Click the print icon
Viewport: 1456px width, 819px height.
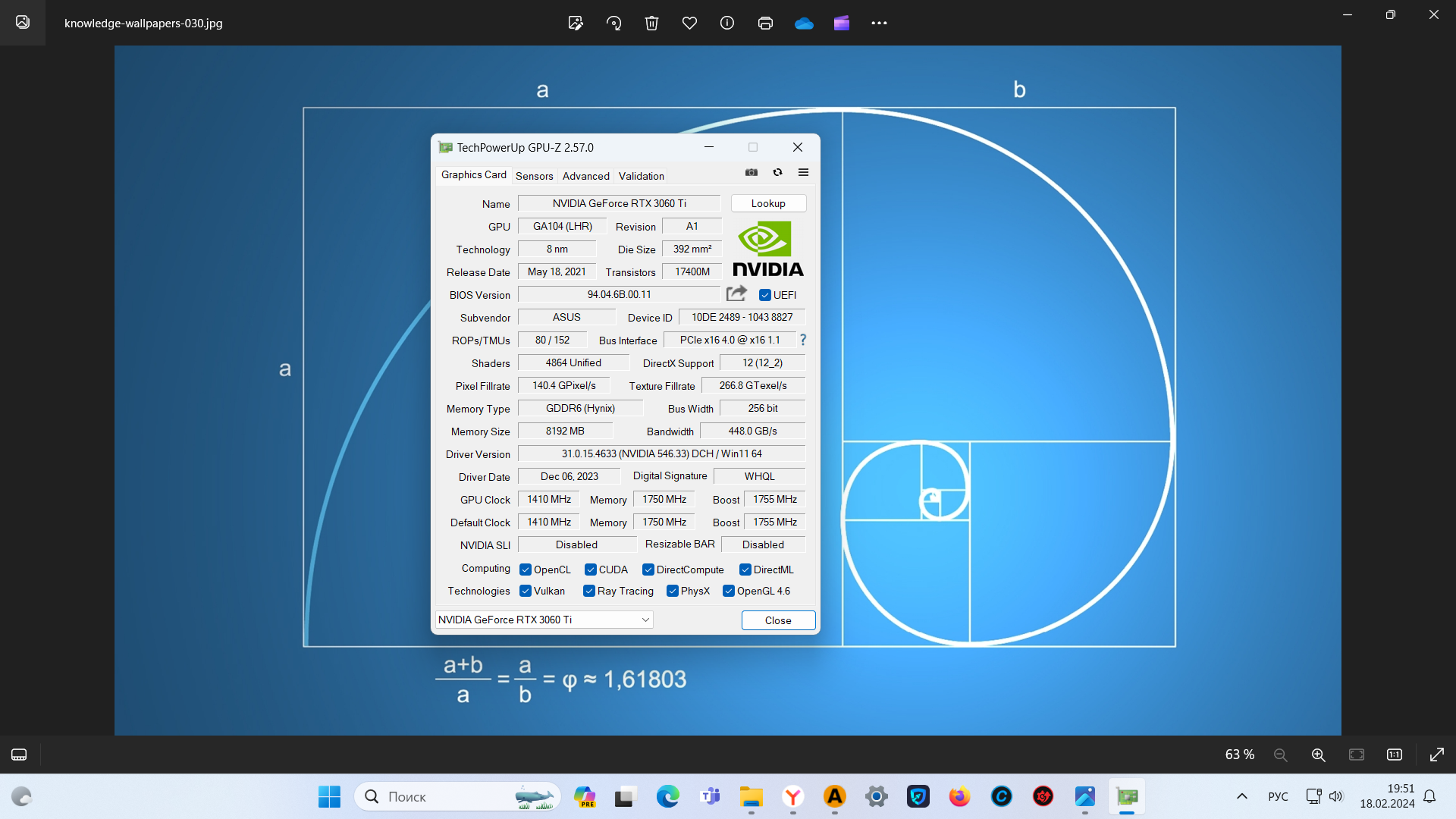[x=765, y=23]
